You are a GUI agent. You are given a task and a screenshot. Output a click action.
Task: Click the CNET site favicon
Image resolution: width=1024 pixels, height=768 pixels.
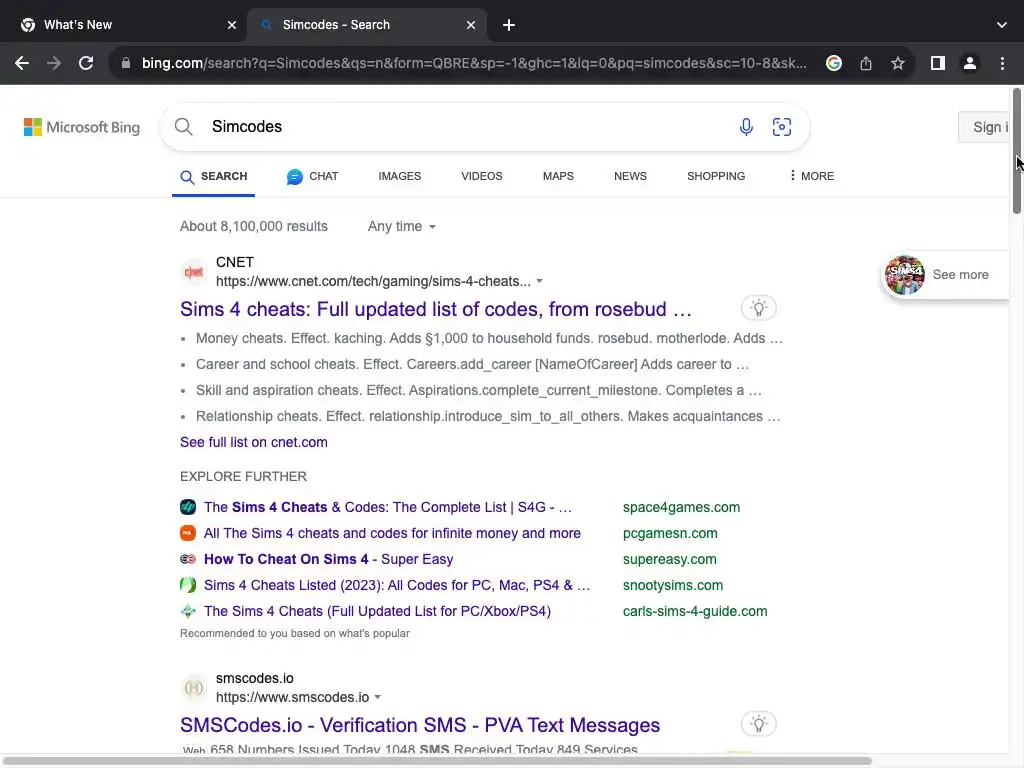coord(194,272)
